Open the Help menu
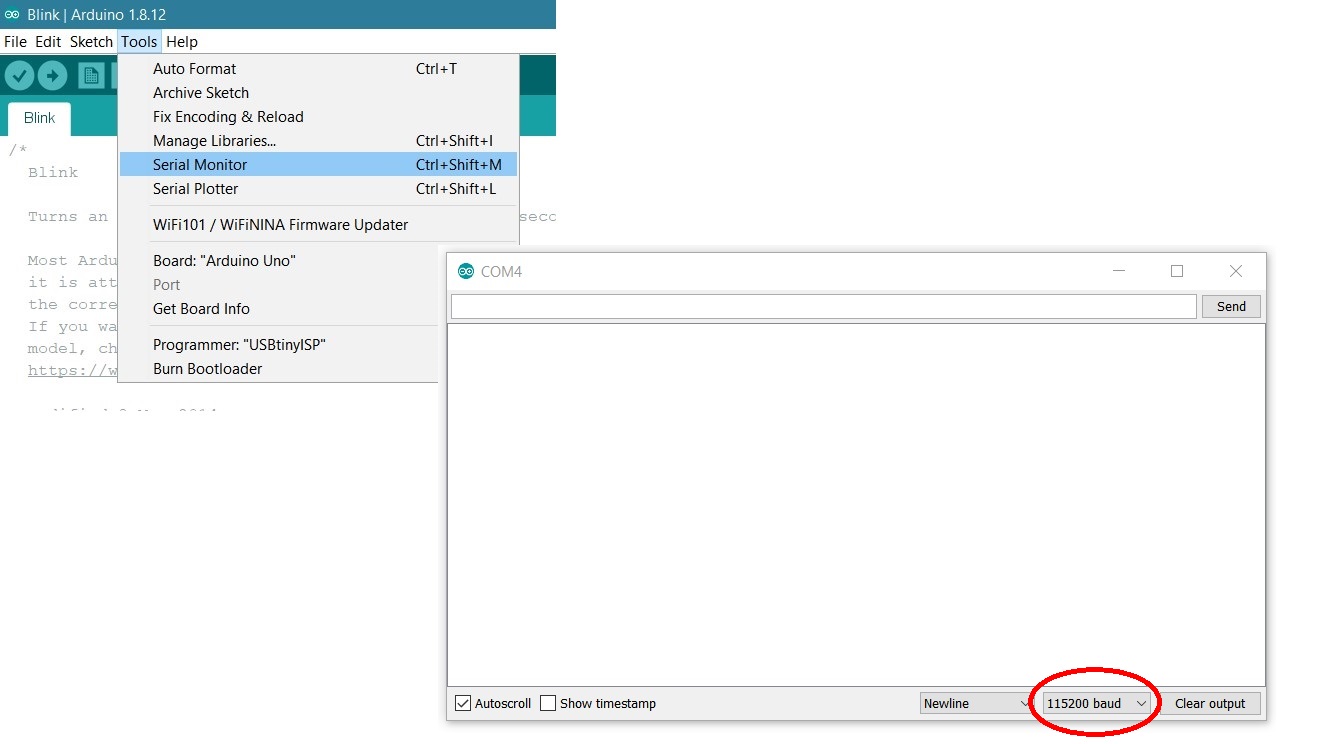Screen dimensions: 1323x744 [x=182, y=42]
